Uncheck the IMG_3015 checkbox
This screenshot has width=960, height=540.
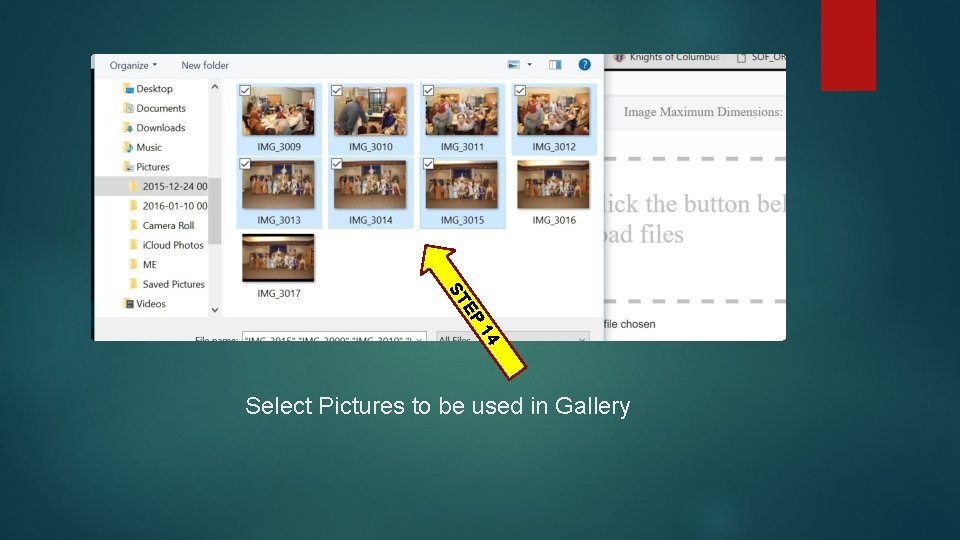[x=429, y=164]
